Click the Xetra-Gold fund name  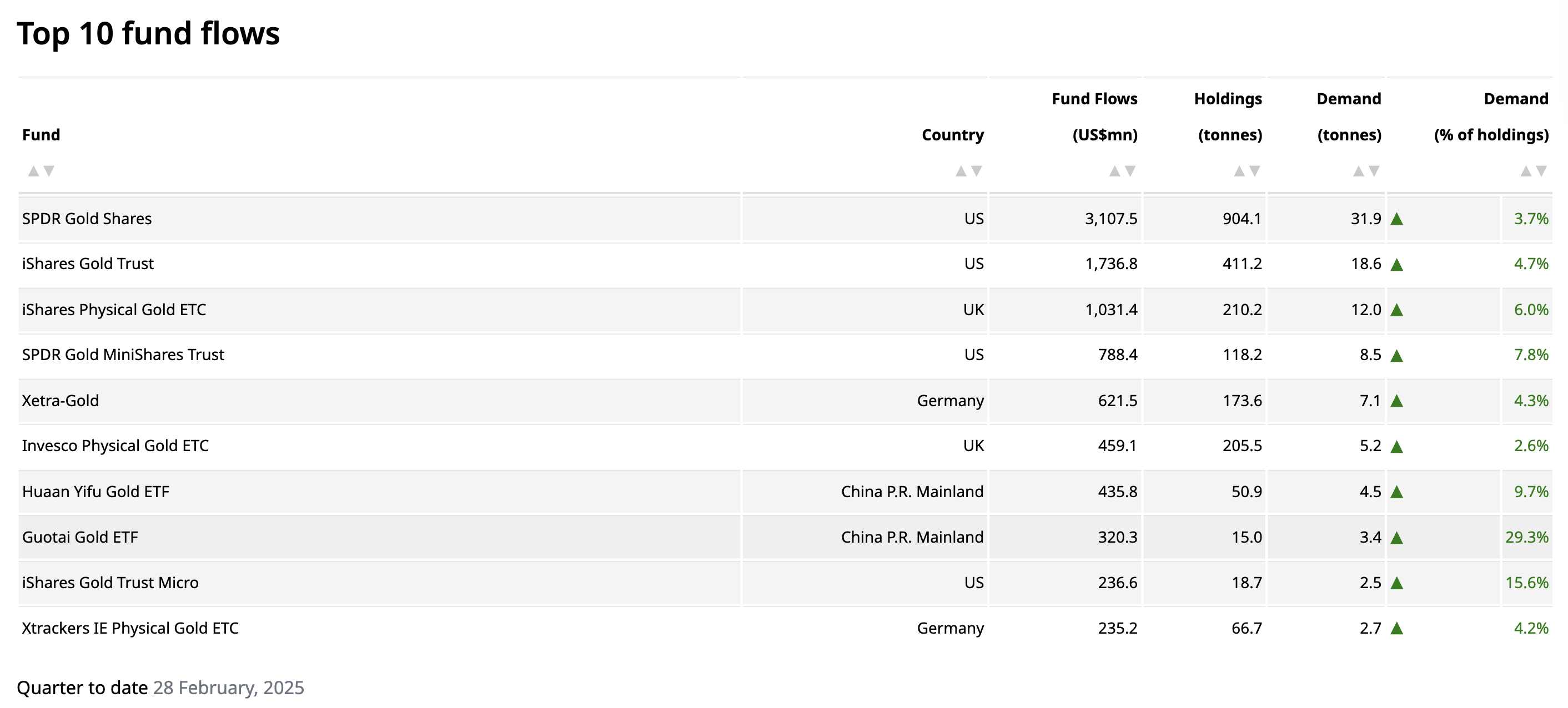click(61, 401)
